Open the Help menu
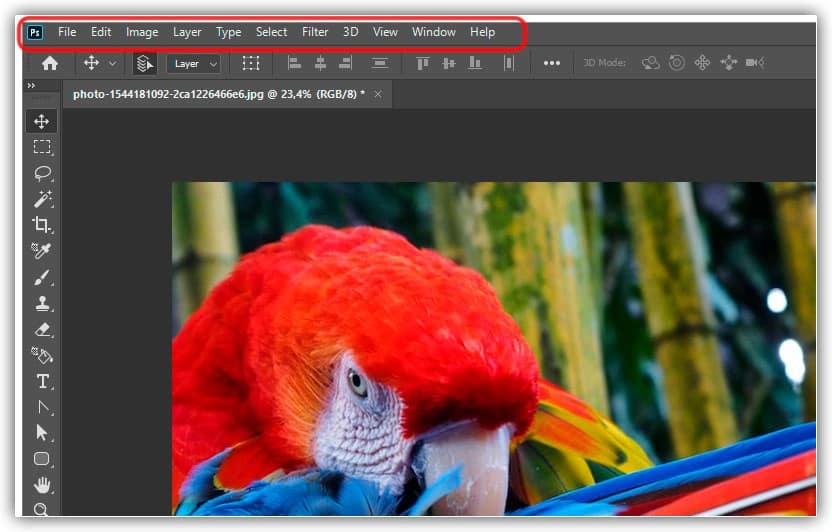 click(482, 32)
